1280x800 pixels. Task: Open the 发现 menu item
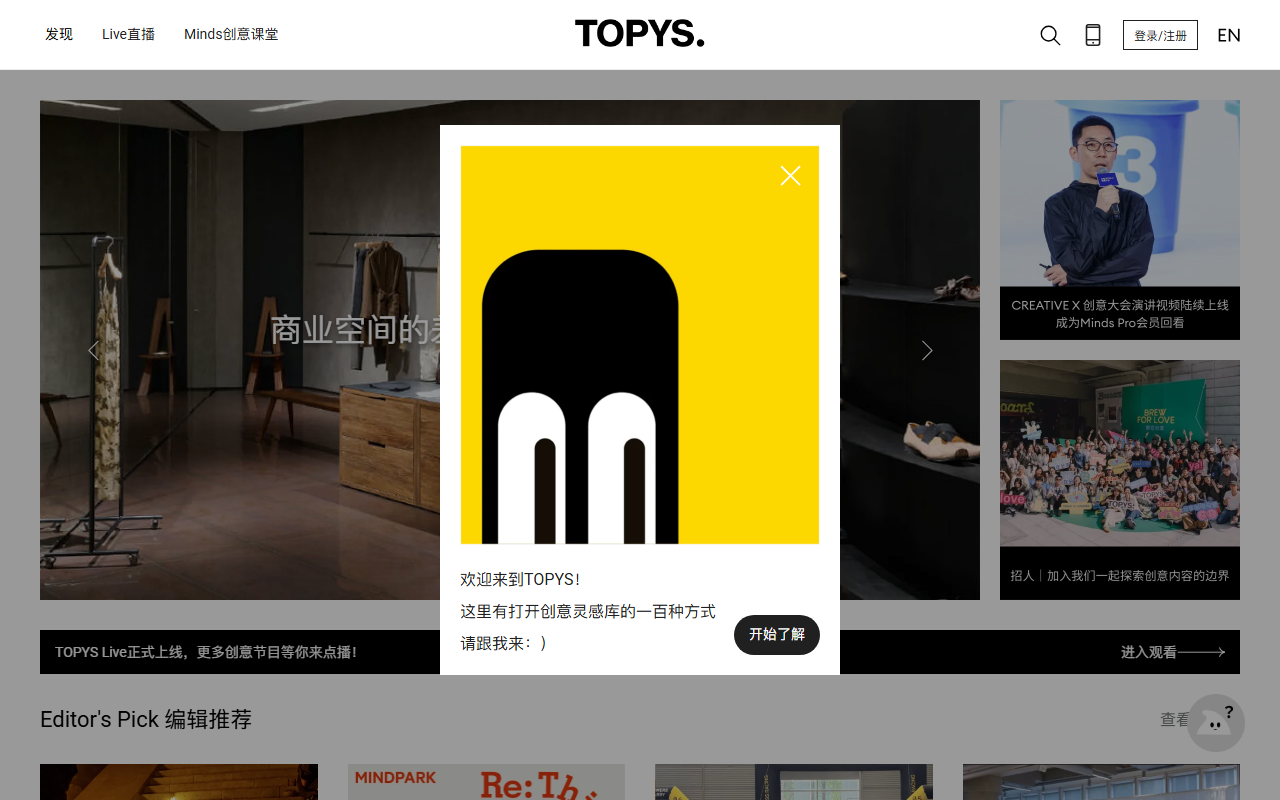pos(59,34)
